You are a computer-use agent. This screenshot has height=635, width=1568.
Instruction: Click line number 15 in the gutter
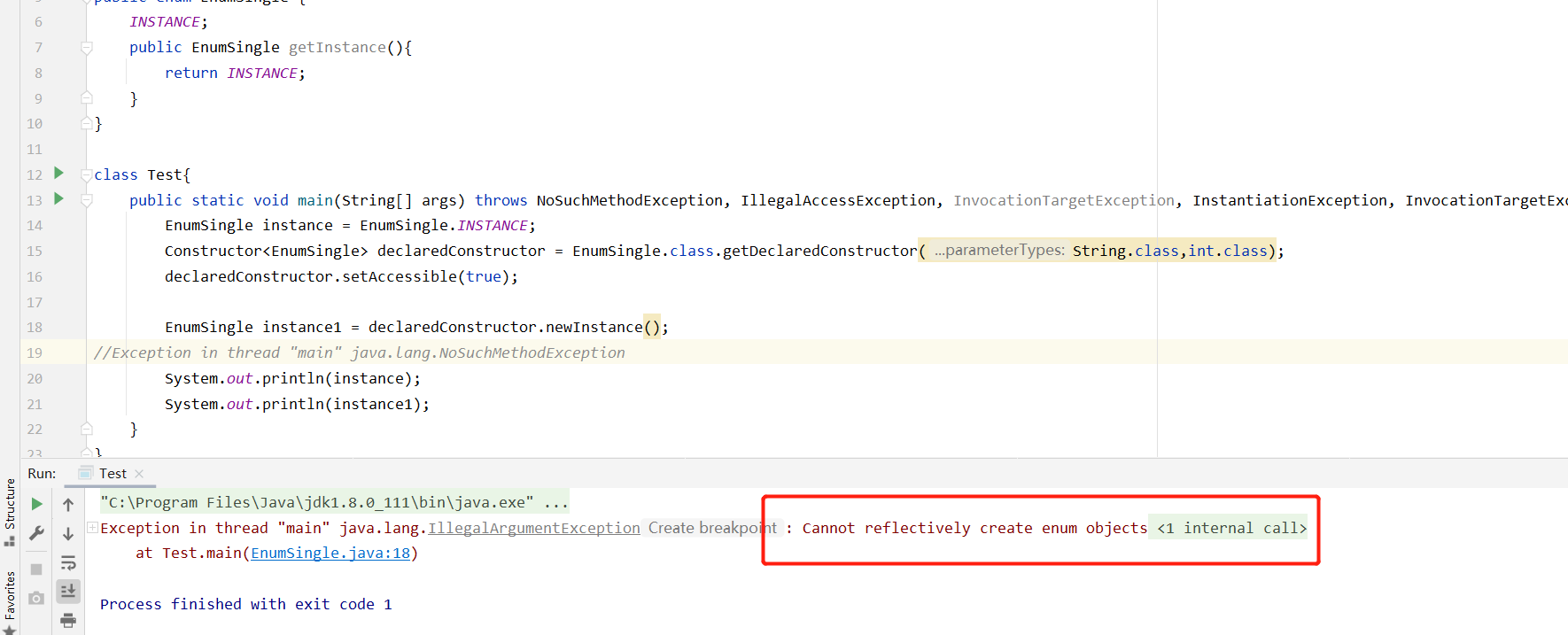pyautogui.click(x=35, y=252)
